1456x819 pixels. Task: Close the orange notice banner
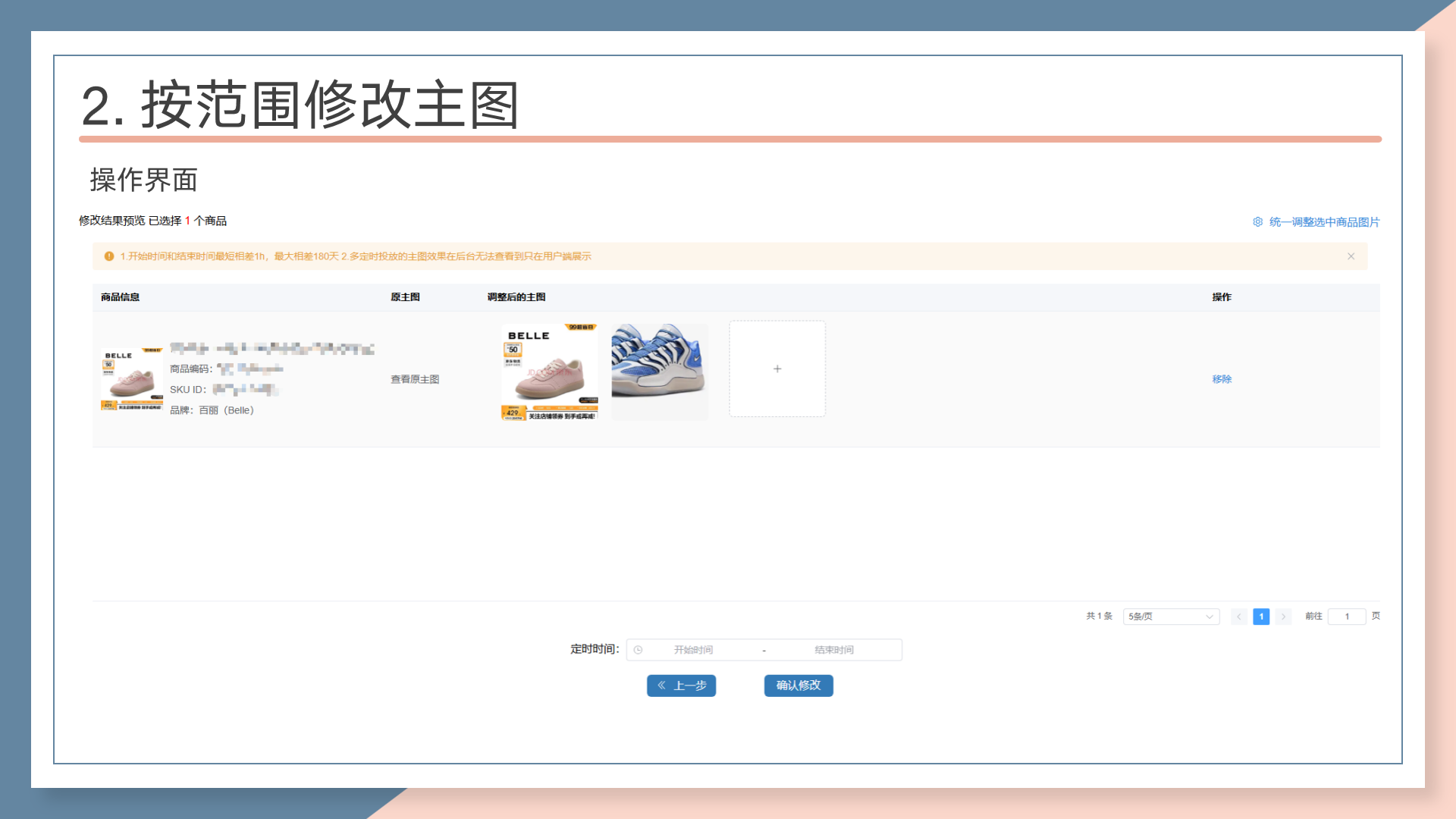[1351, 256]
